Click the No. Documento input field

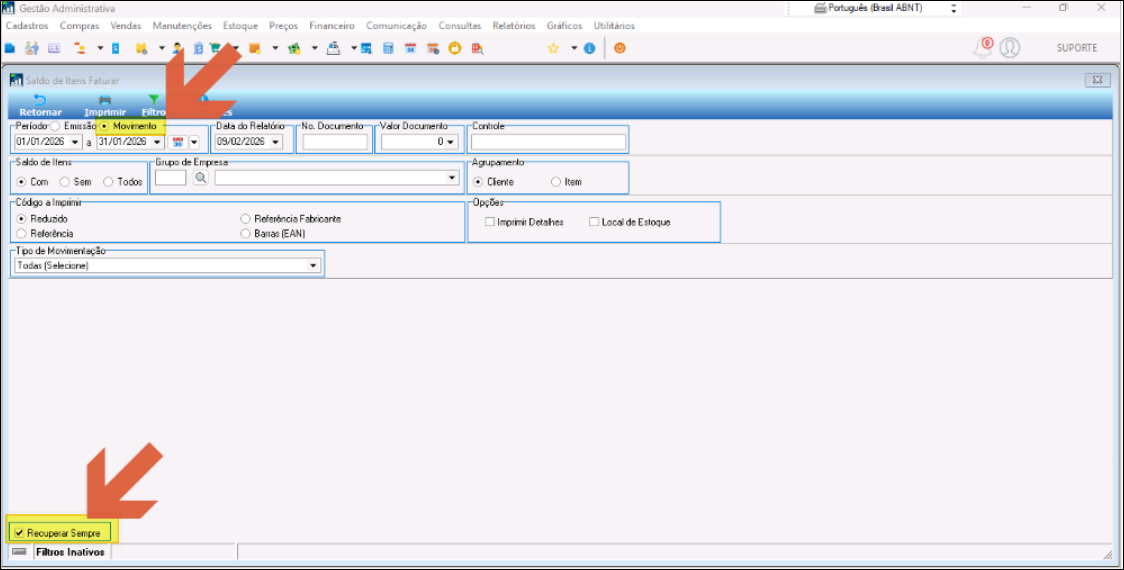[335, 142]
